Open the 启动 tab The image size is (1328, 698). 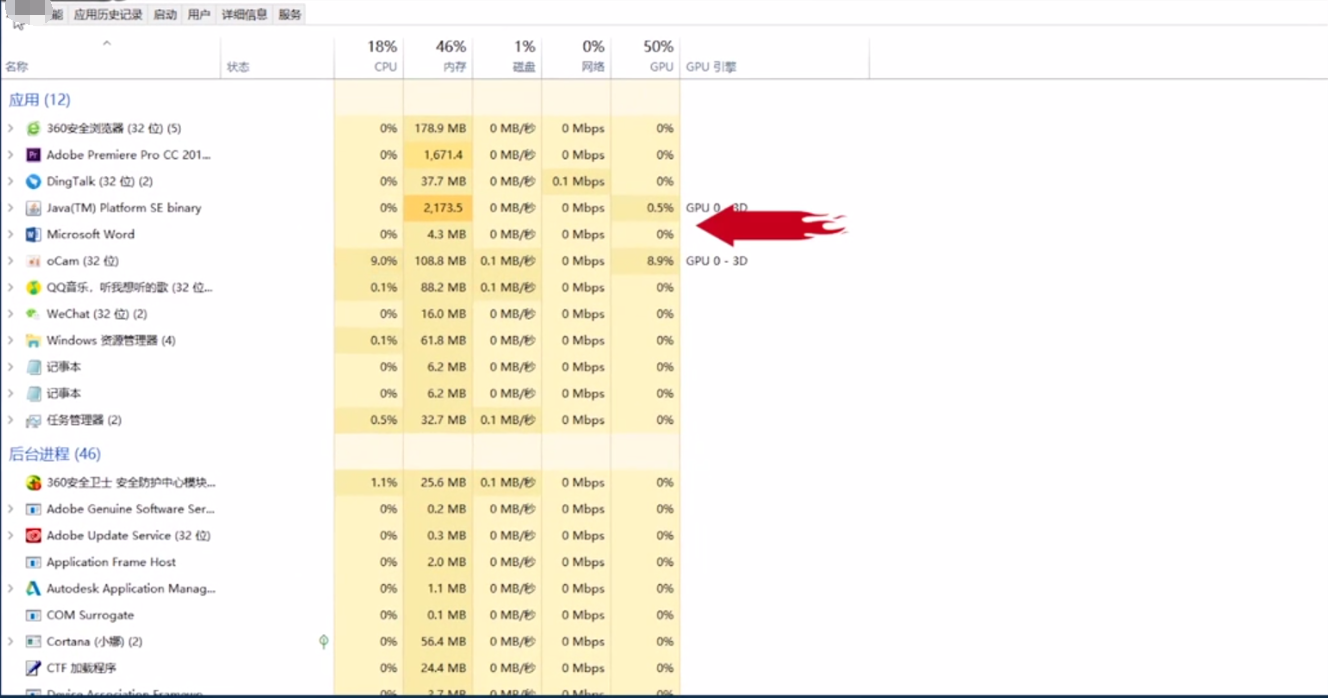pyautogui.click(x=165, y=14)
